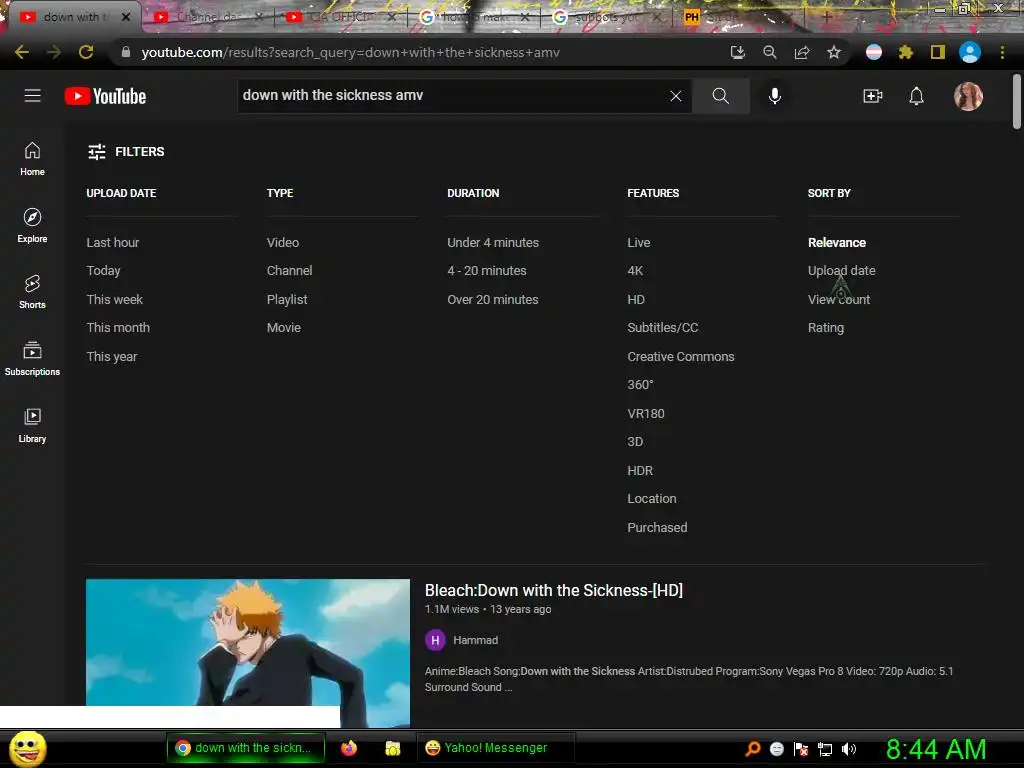Enable the VR180 filter
The image size is (1024, 768).
tap(646, 413)
